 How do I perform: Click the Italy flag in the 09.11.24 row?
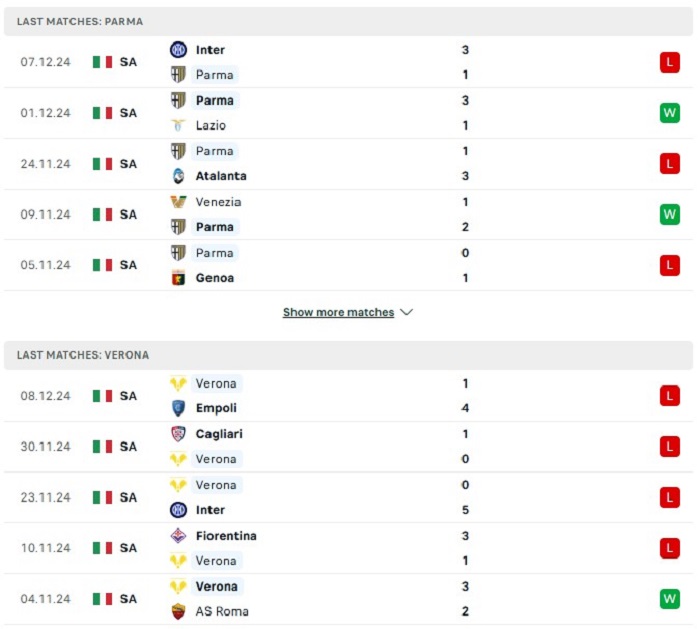tap(102, 215)
